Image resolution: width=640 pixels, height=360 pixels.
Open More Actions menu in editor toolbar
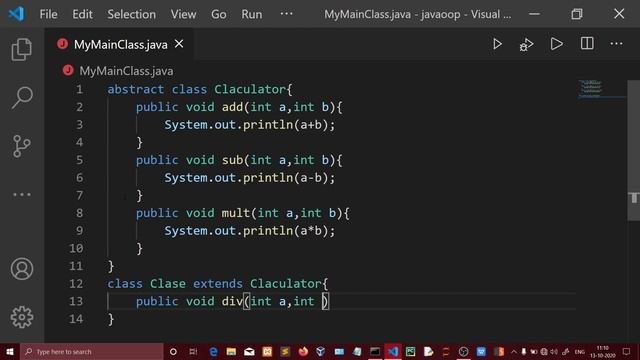616,44
